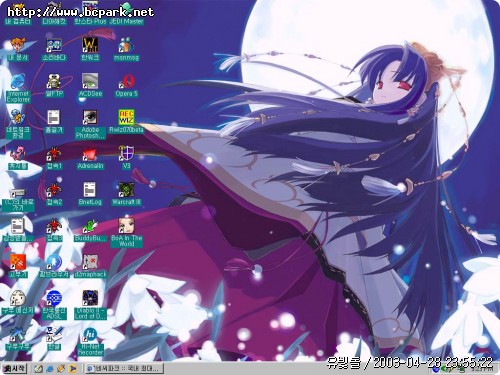500x375 pixels.
Task: Open the 알FTP shortcut
Action: click(x=54, y=85)
